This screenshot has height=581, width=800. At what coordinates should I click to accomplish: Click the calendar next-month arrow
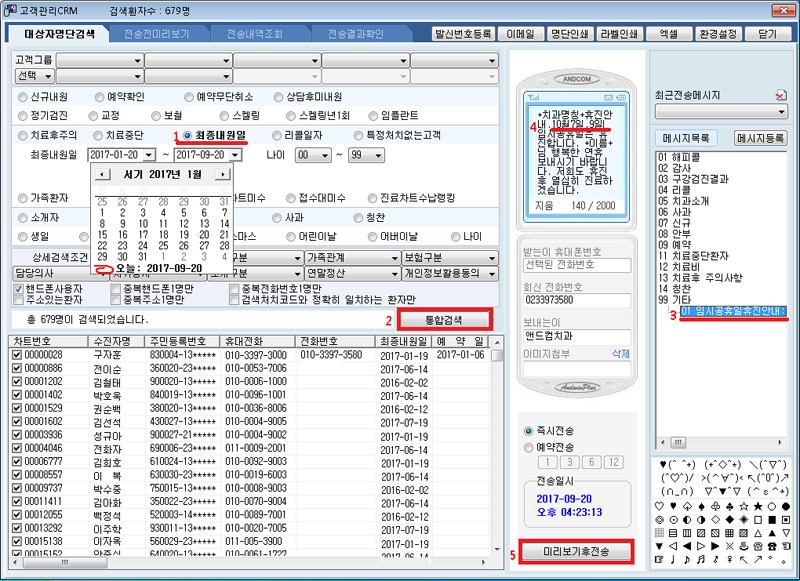coord(222,175)
